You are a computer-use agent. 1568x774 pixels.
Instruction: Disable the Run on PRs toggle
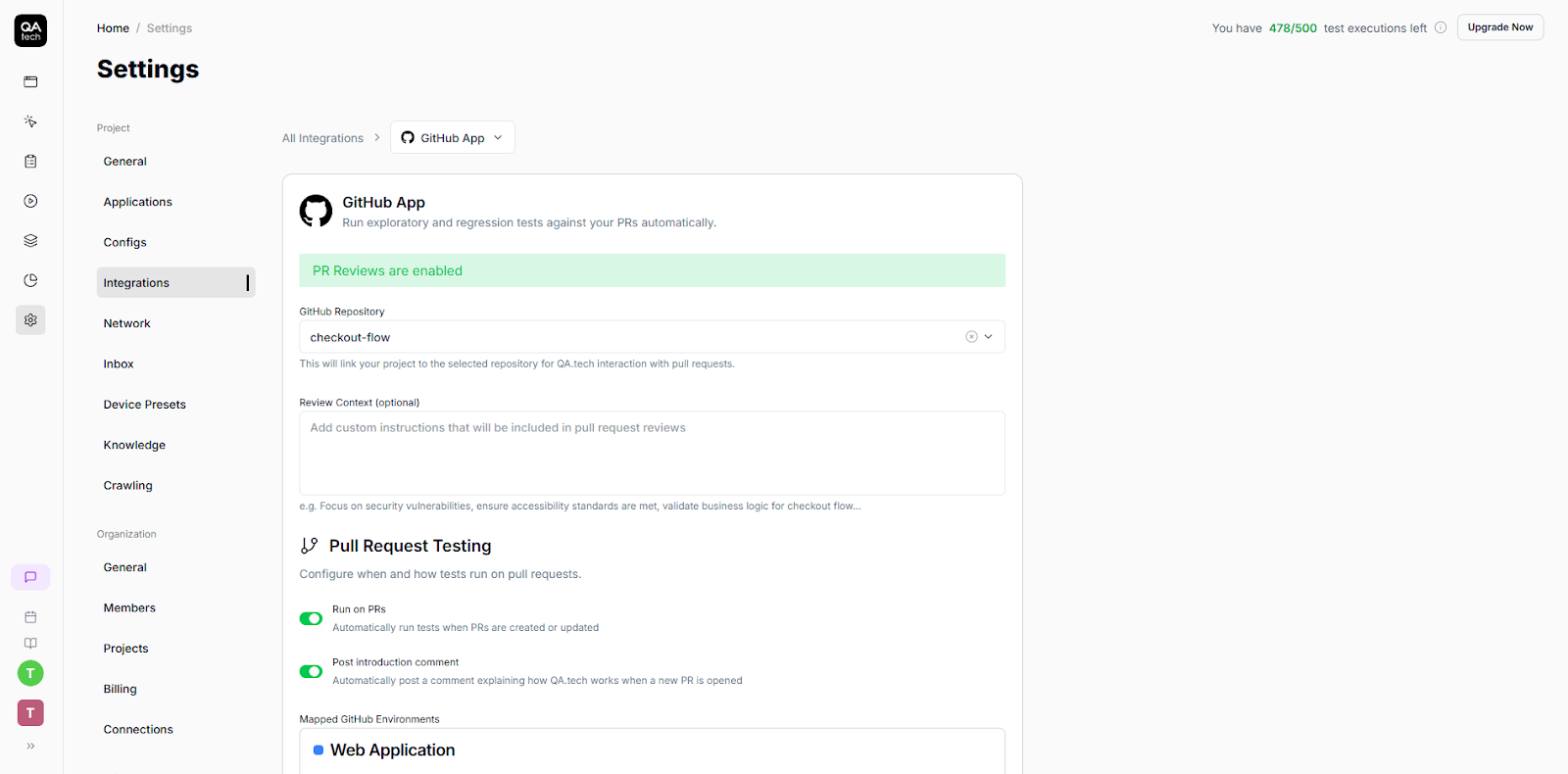(311, 618)
